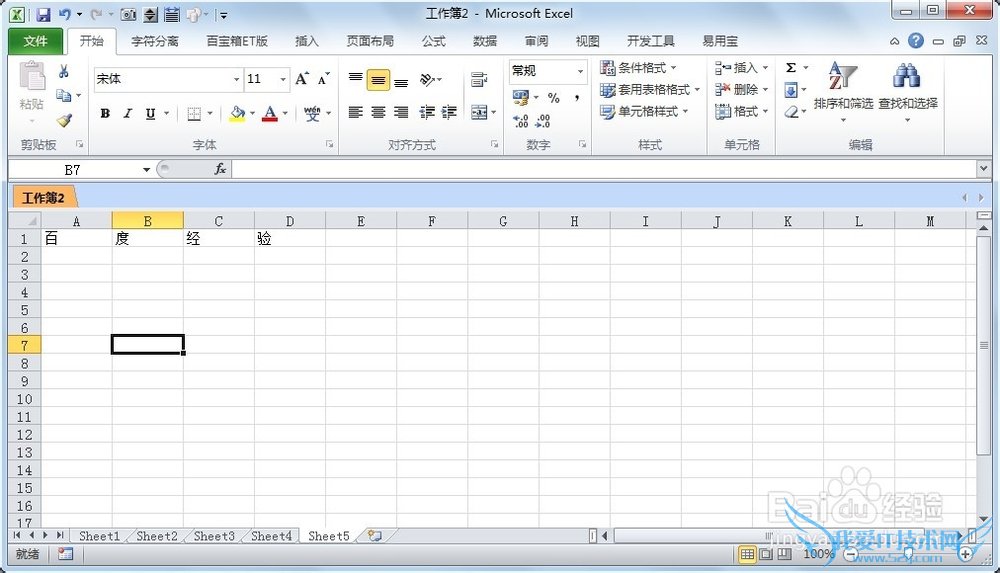Click the Merge and Center icon
Screen dimensions: 1000x573
(x=479, y=113)
